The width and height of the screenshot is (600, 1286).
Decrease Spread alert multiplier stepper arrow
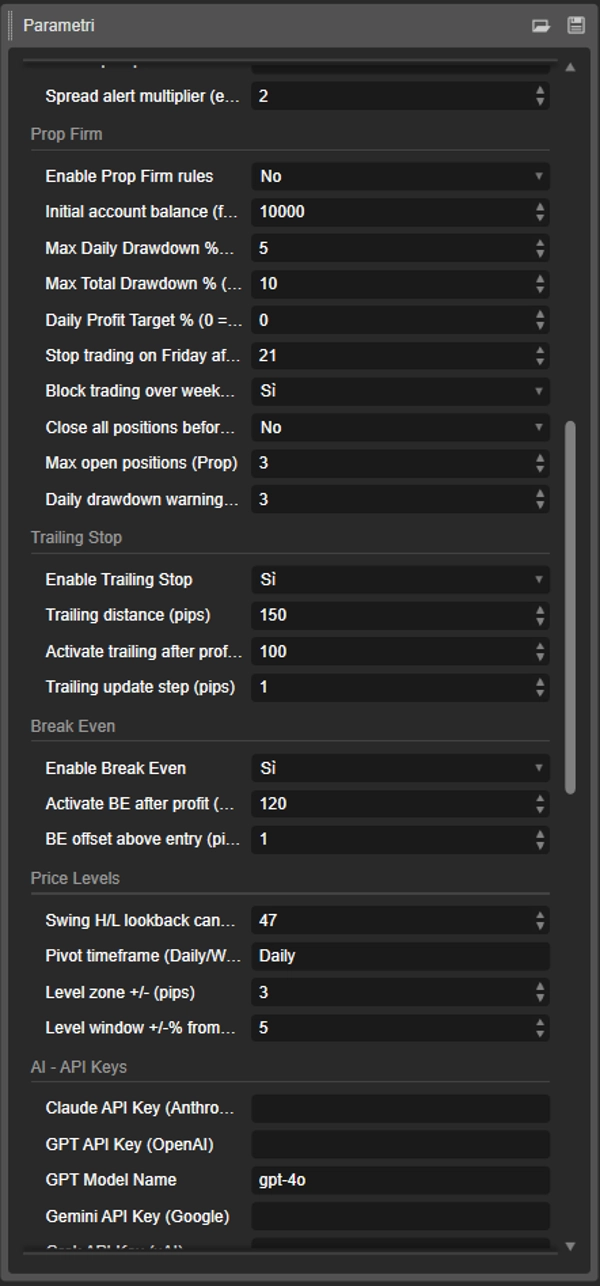pos(540,101)
